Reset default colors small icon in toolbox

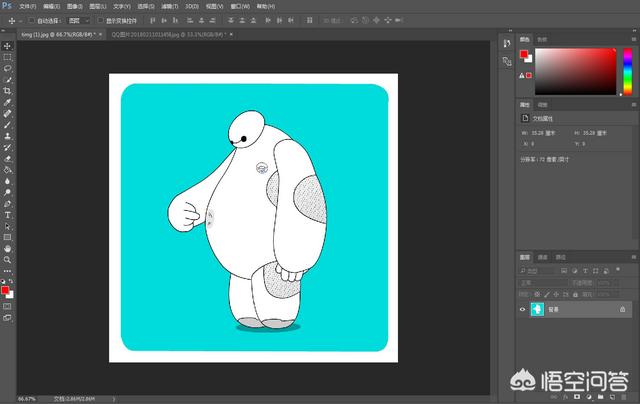pos(3,281)
